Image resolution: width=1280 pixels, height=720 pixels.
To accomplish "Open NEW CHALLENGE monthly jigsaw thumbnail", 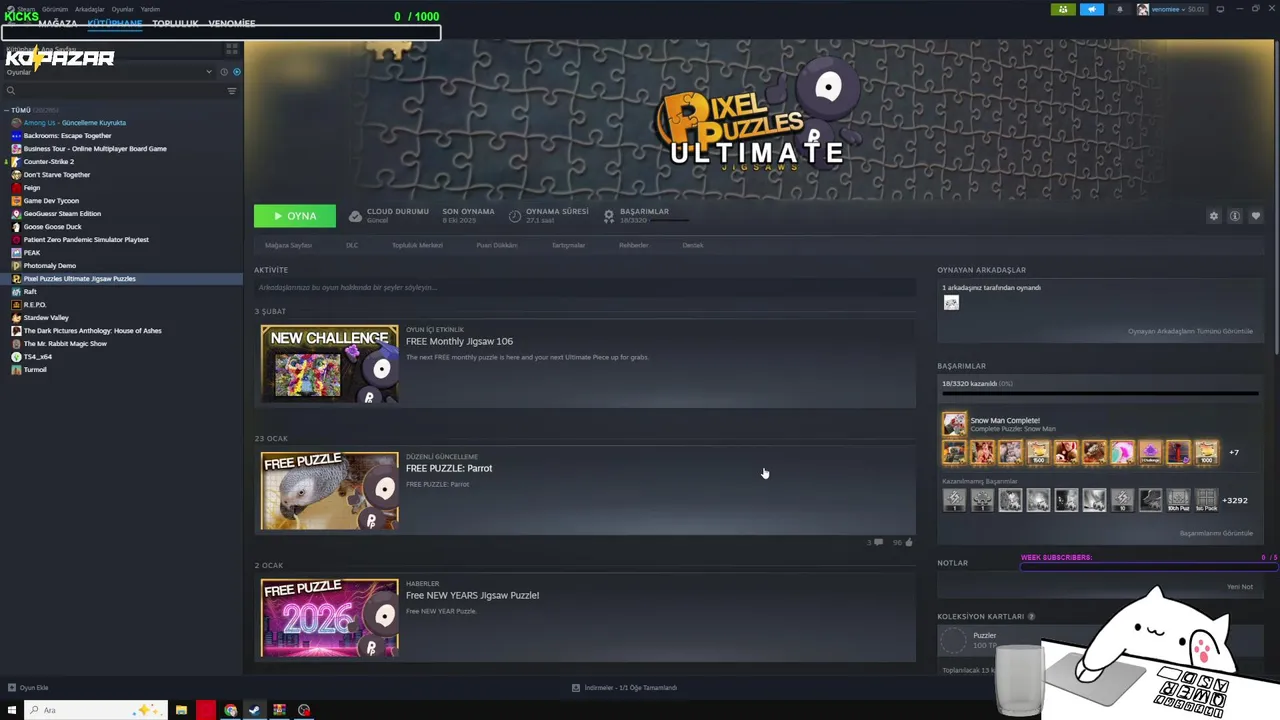I will pyautogui.click(x=329, y=364).
